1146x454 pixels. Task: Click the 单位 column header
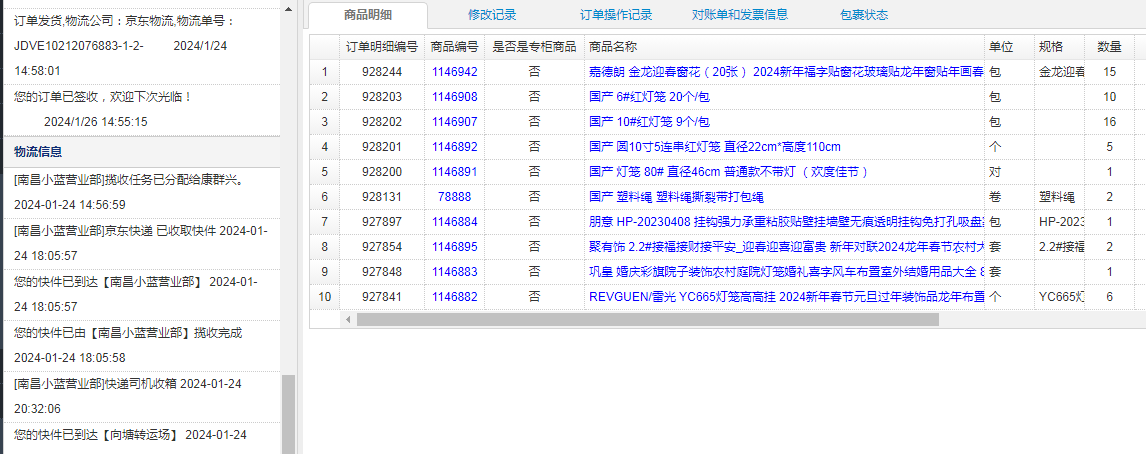click(x=1009, y=47)
